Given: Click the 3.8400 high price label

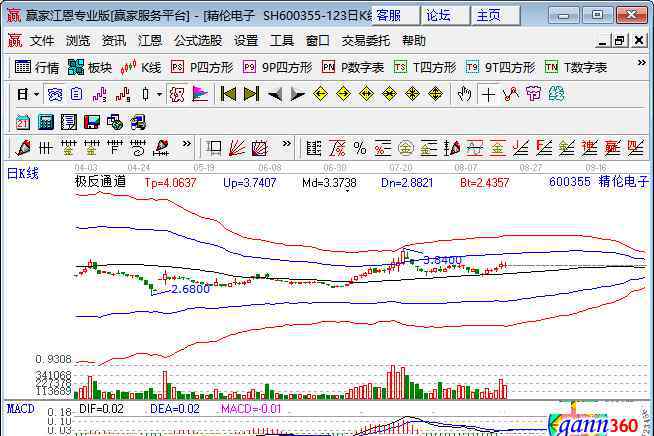Looking at the screenshot, I should click(443, 260).
